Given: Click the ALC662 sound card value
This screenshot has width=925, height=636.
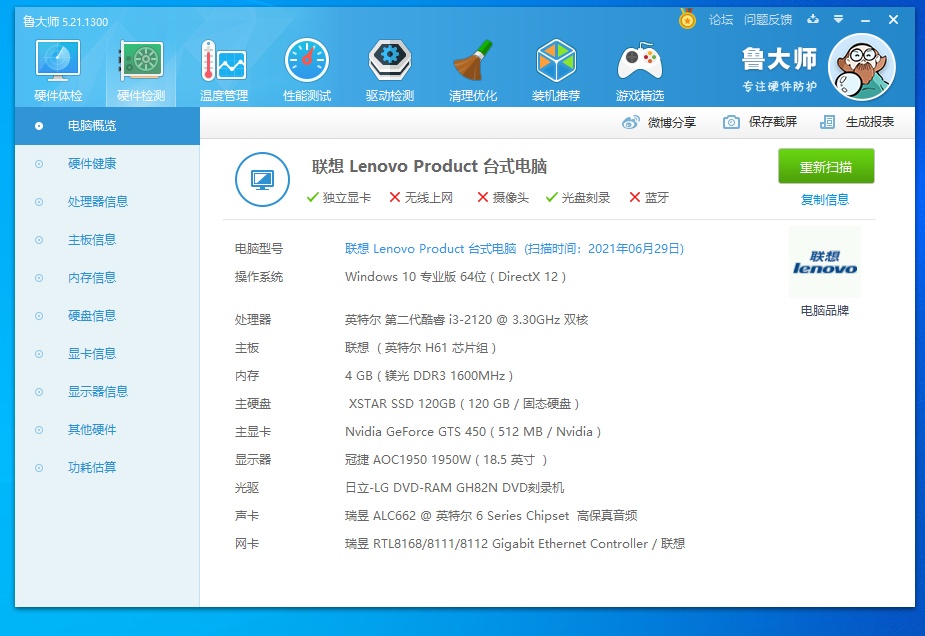Looking at the screenshot, I should tap(491, 516).
